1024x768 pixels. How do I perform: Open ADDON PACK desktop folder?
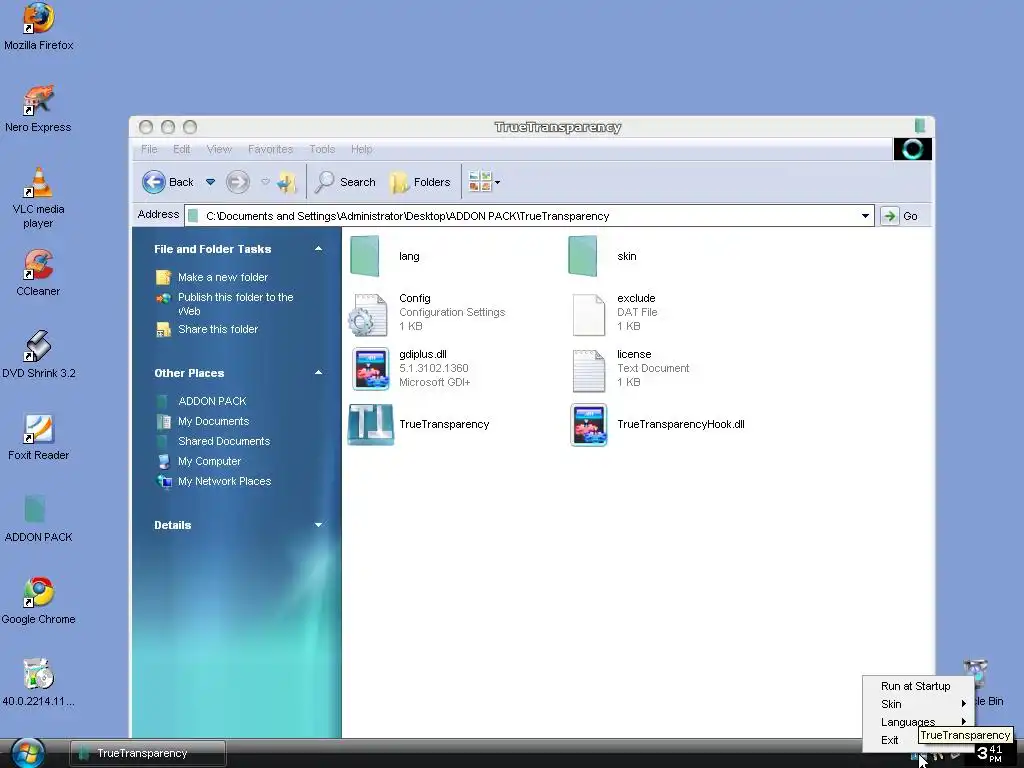pyautogui.click(x=38, y=519)
